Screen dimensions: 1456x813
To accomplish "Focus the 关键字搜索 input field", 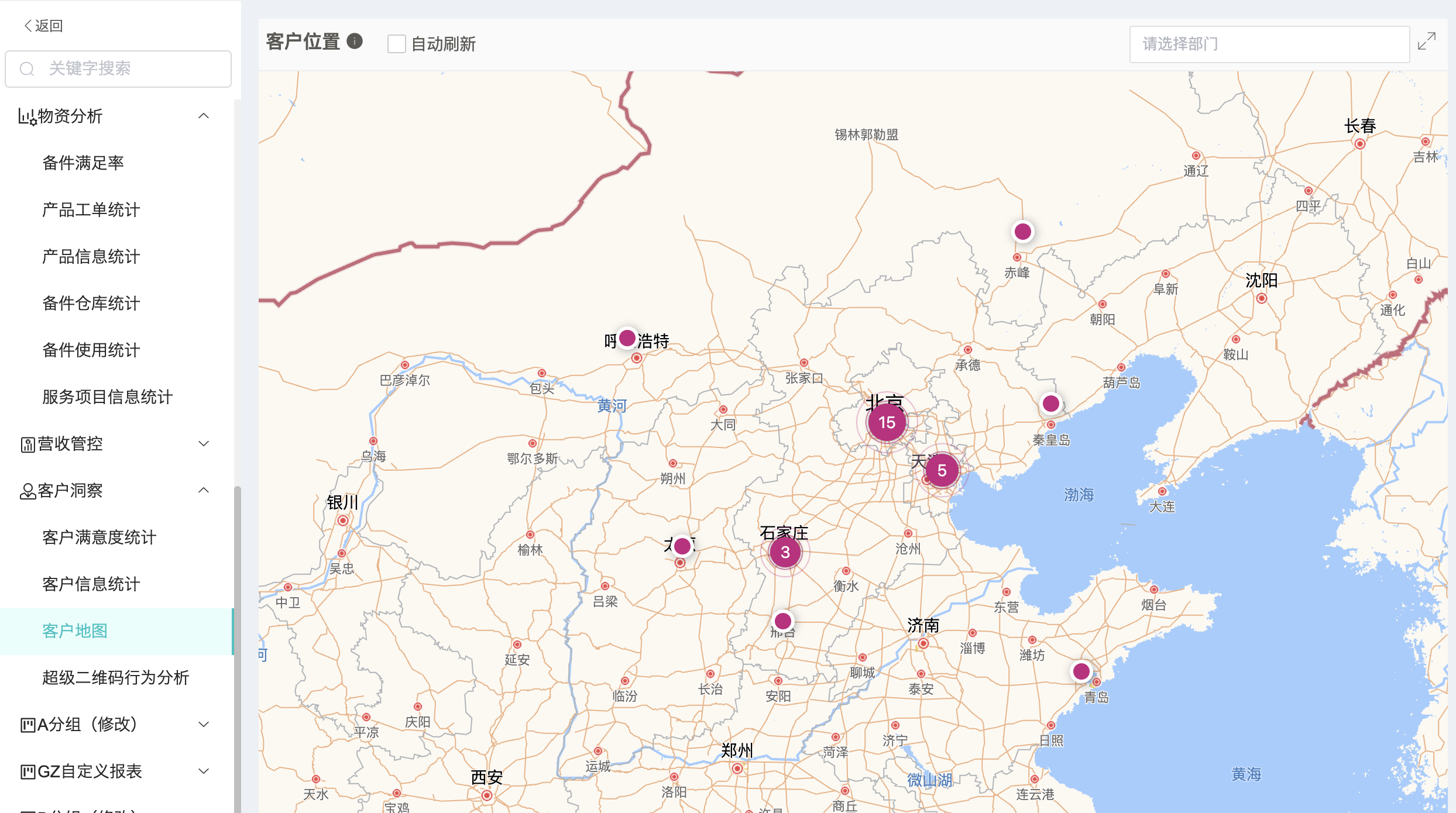I will pyautogui.click(x=118, y=69).
